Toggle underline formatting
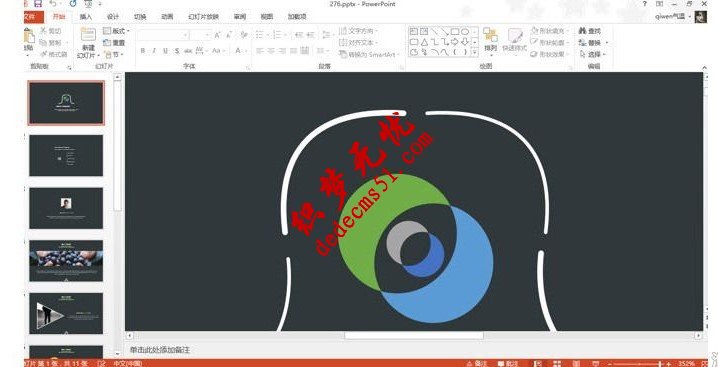Viewport: 718px width, 367px height. tap(165, 51)
